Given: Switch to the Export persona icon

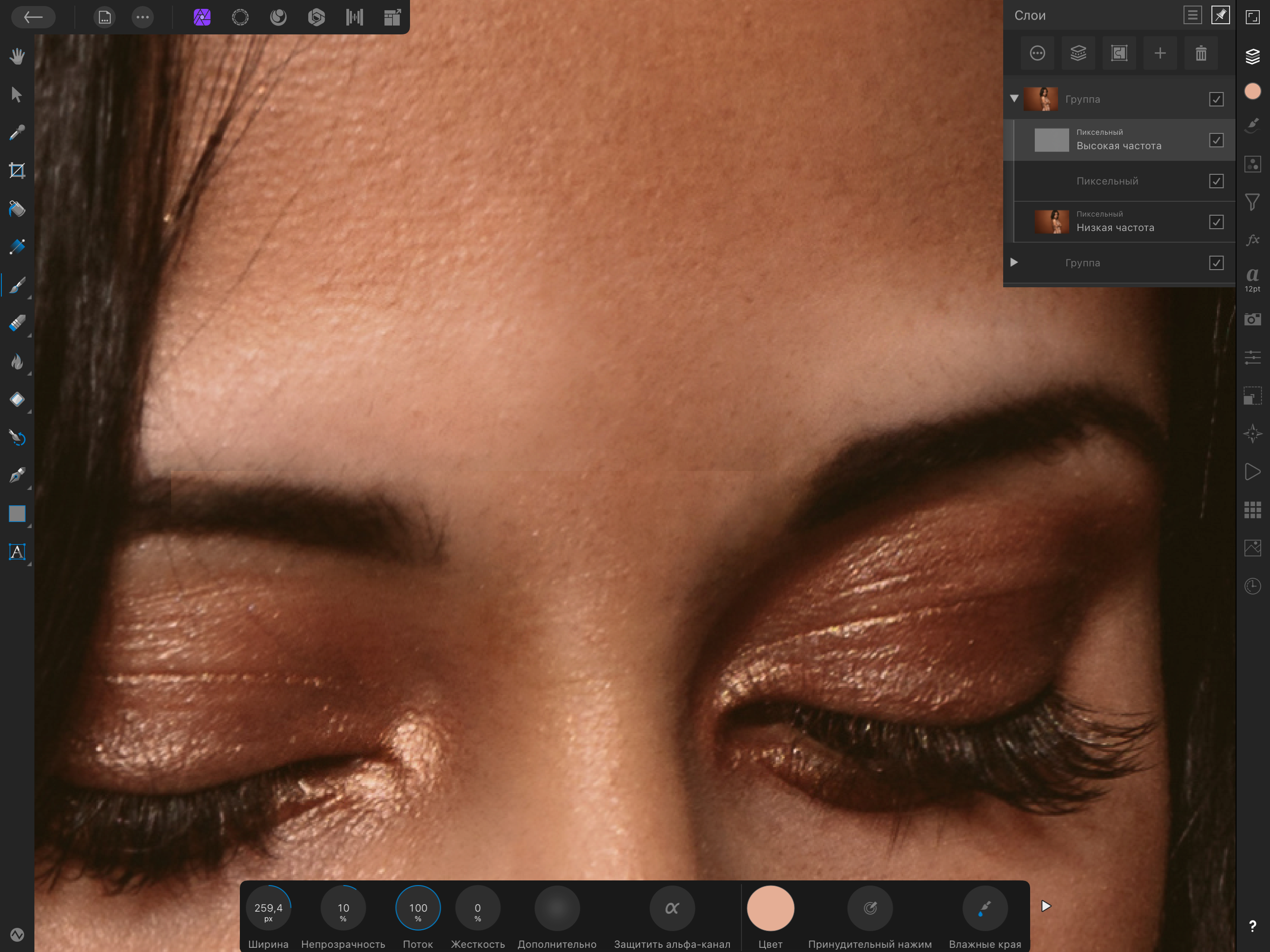Looking at the screenshot, I should pos(392,17).
